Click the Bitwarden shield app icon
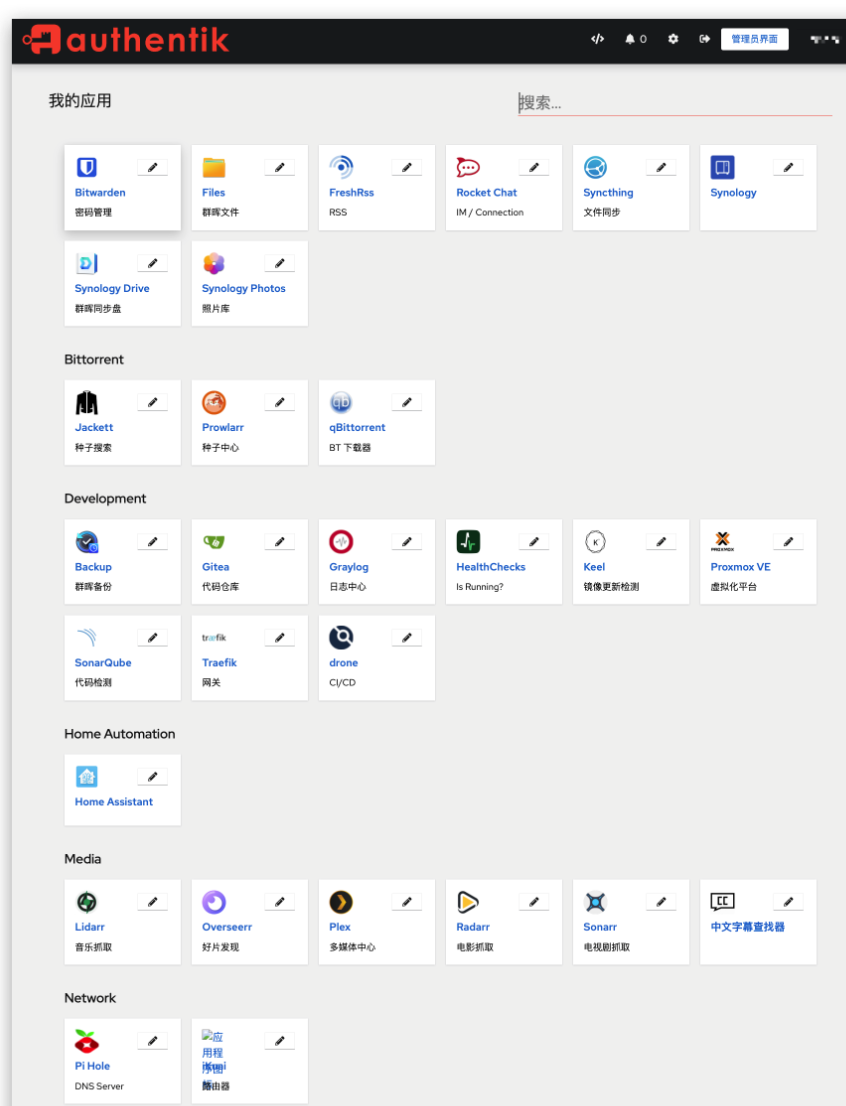The width and height of the screenshot is (846, 1106). [x=87, y=167]
